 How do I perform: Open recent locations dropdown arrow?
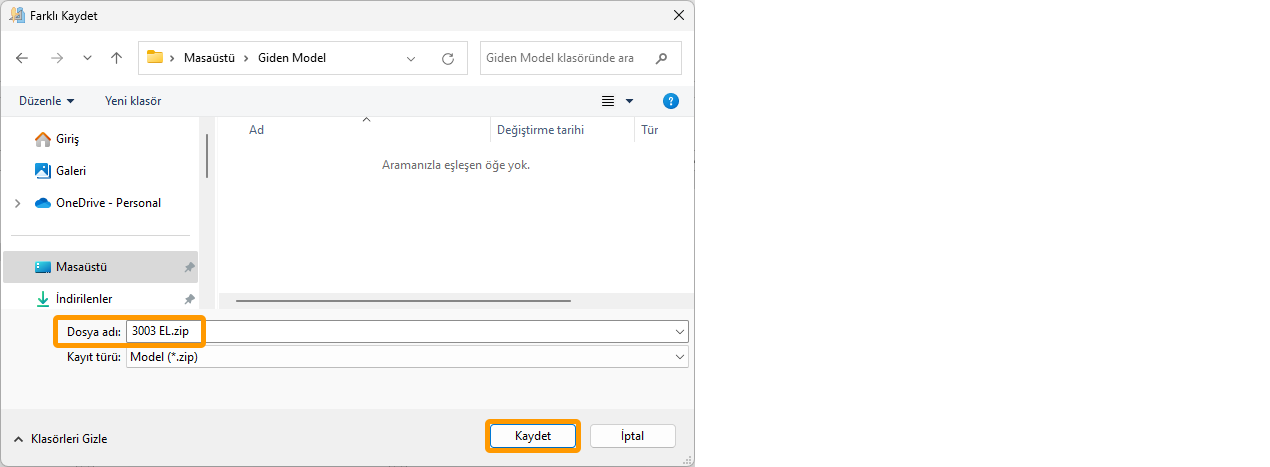point(87,58)
